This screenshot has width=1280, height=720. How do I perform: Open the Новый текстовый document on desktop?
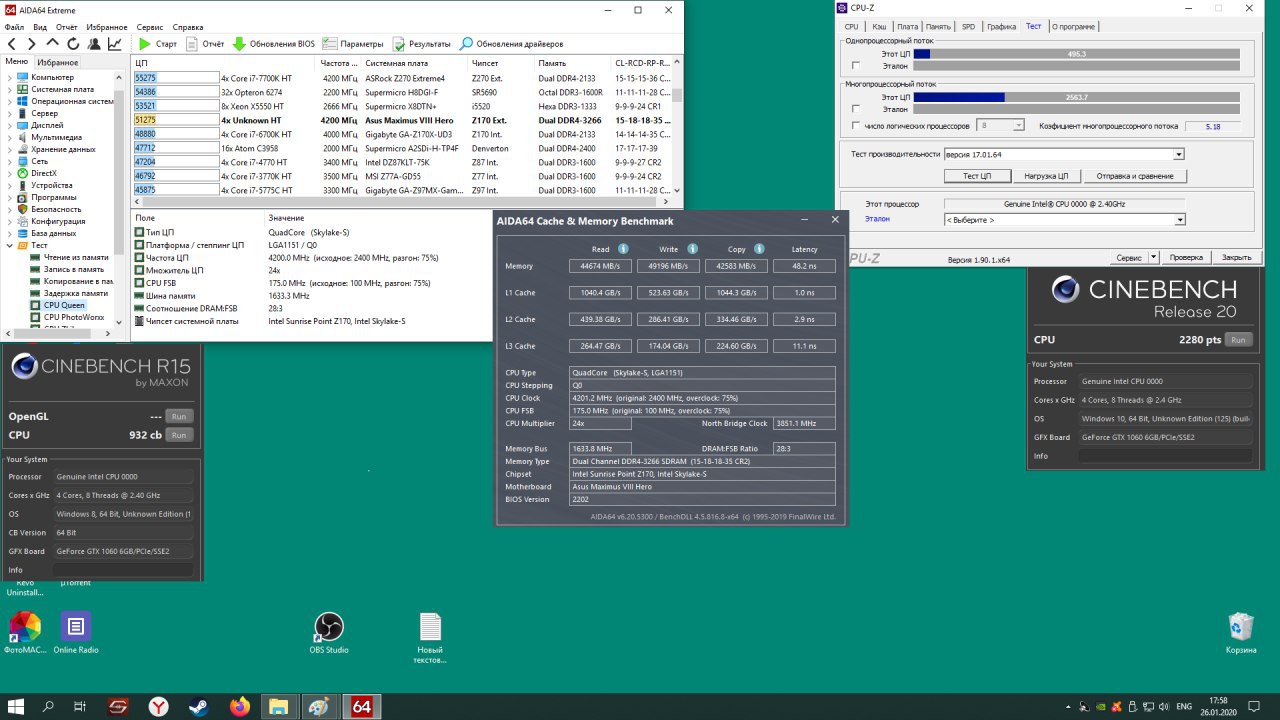pyautogui.click(x=430, y=639)
